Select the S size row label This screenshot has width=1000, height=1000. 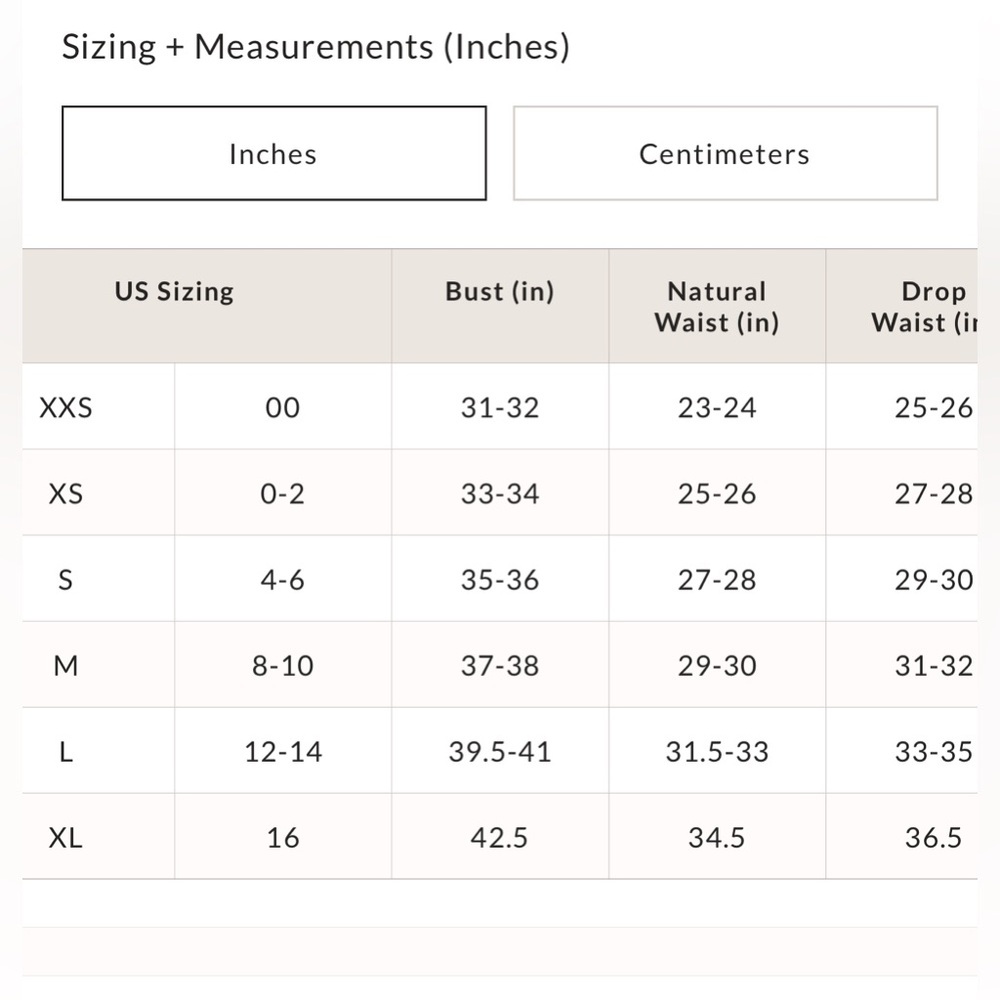pos(66,580)
